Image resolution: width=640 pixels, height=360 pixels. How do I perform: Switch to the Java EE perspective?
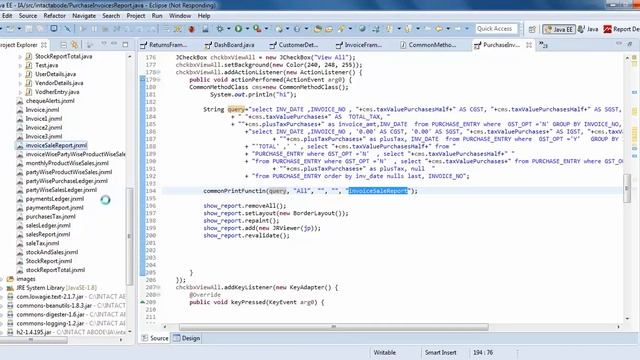[559, 29]
